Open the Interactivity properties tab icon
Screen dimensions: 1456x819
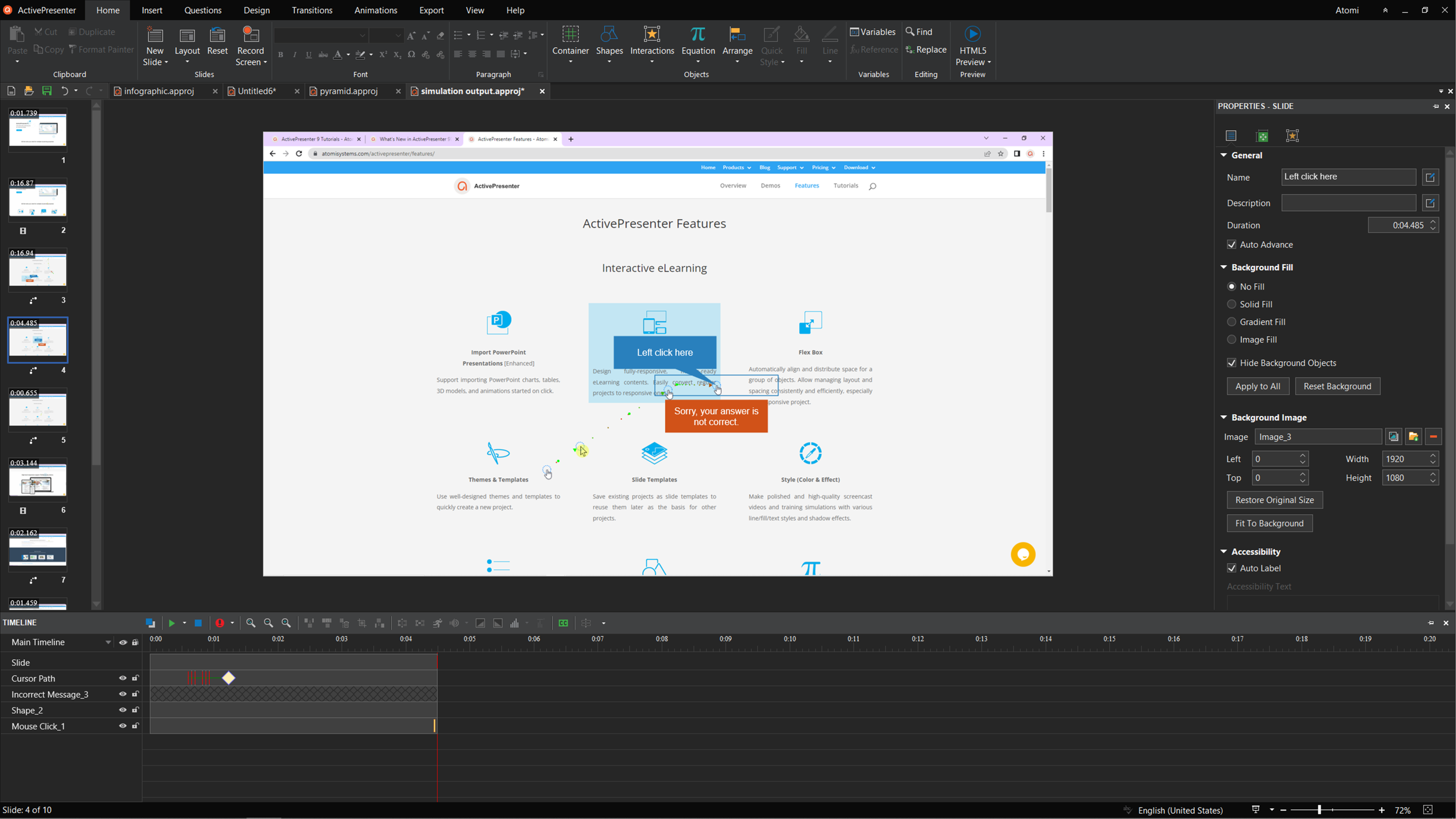(1292, 136)
